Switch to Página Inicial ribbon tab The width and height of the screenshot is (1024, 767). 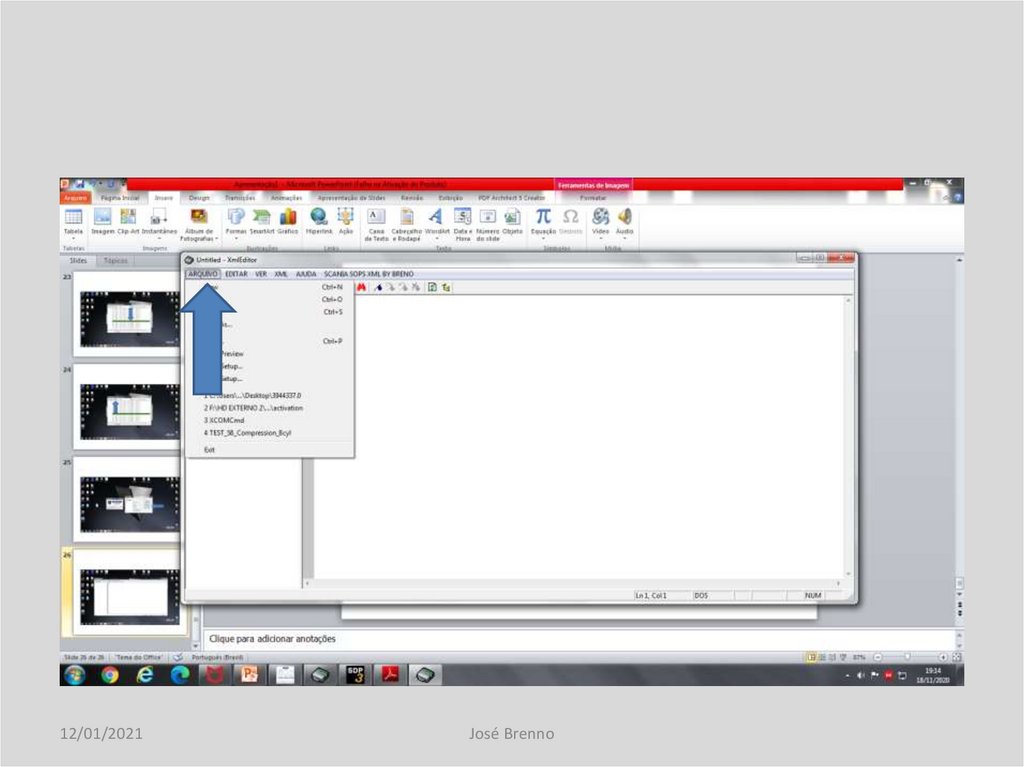coord(120,197)
